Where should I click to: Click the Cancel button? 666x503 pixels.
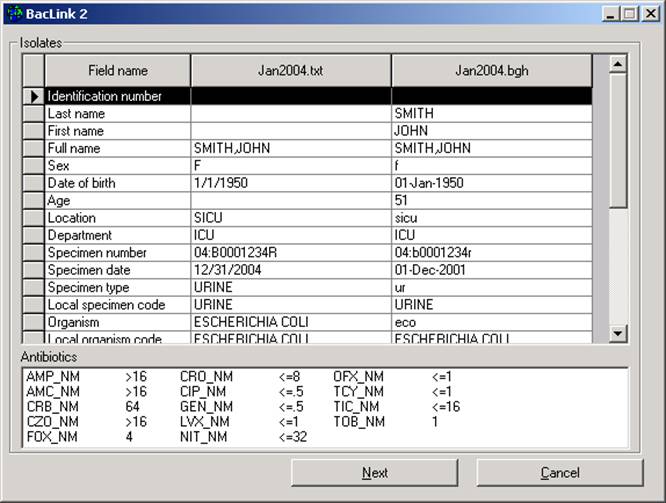(559, 473)
